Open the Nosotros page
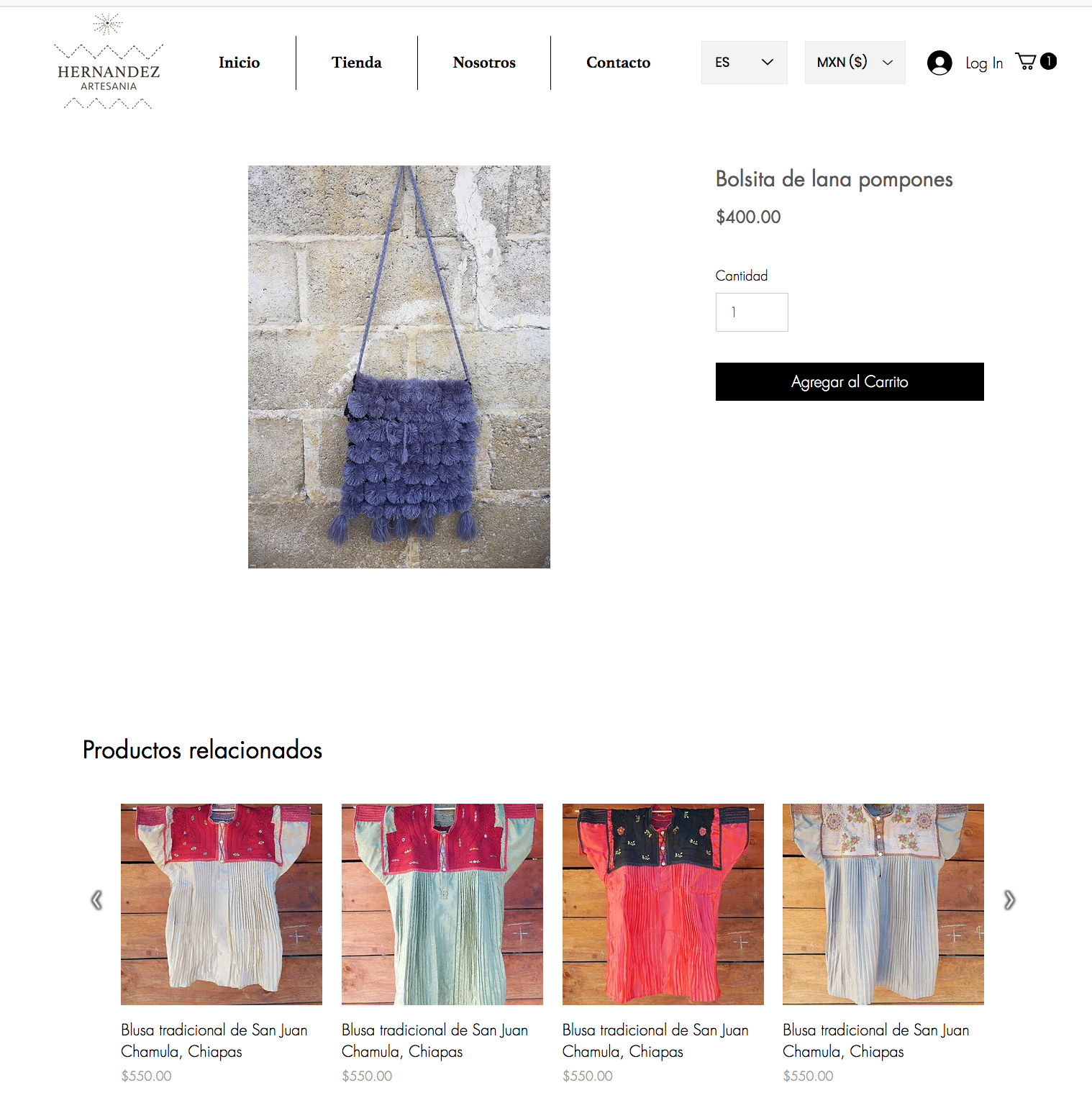The image size is (1092, 1098). pos(484,63)
